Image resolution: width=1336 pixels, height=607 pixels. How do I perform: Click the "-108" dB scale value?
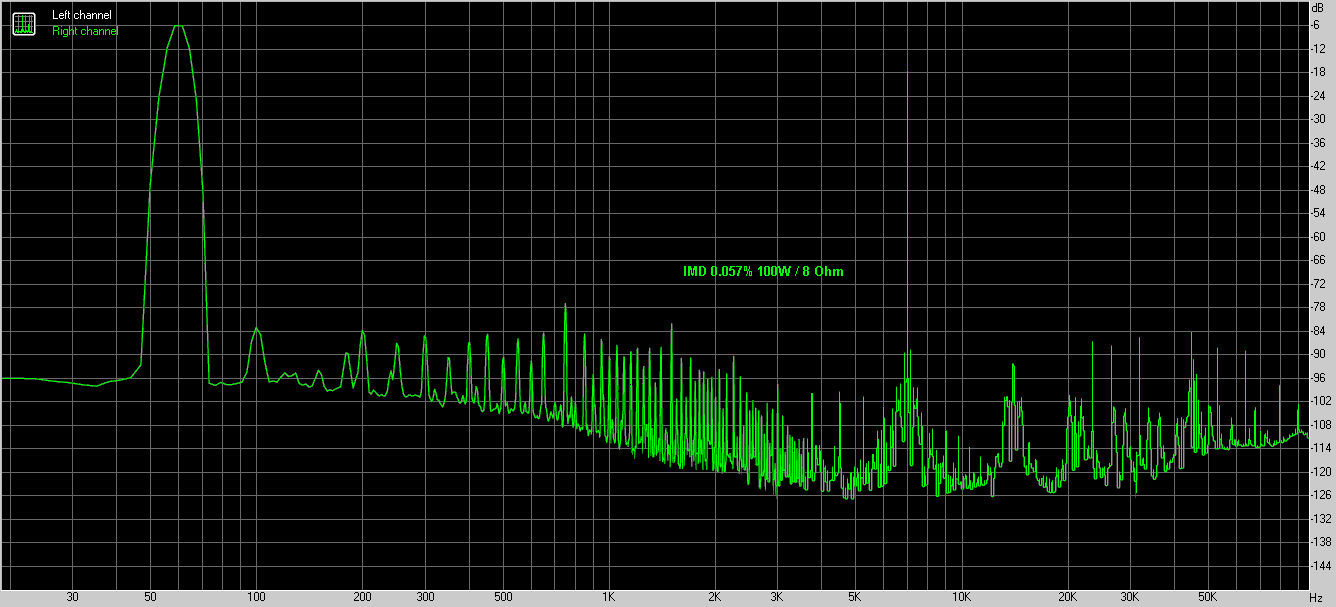pyautogui.click(x=1322, y=425)
